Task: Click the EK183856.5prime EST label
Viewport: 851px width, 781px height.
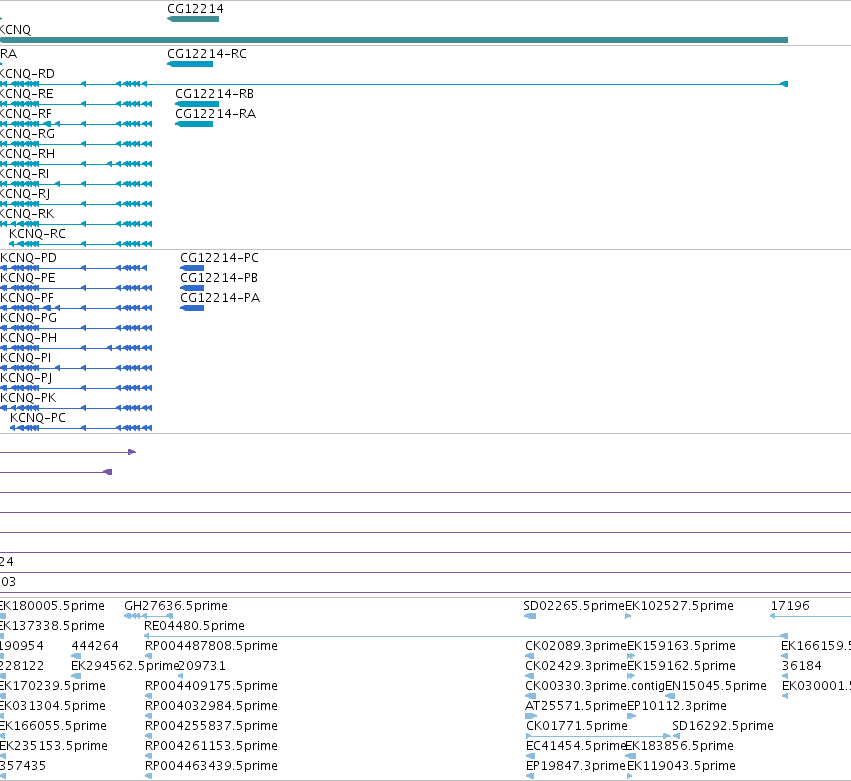Action: tap(679, 746)
